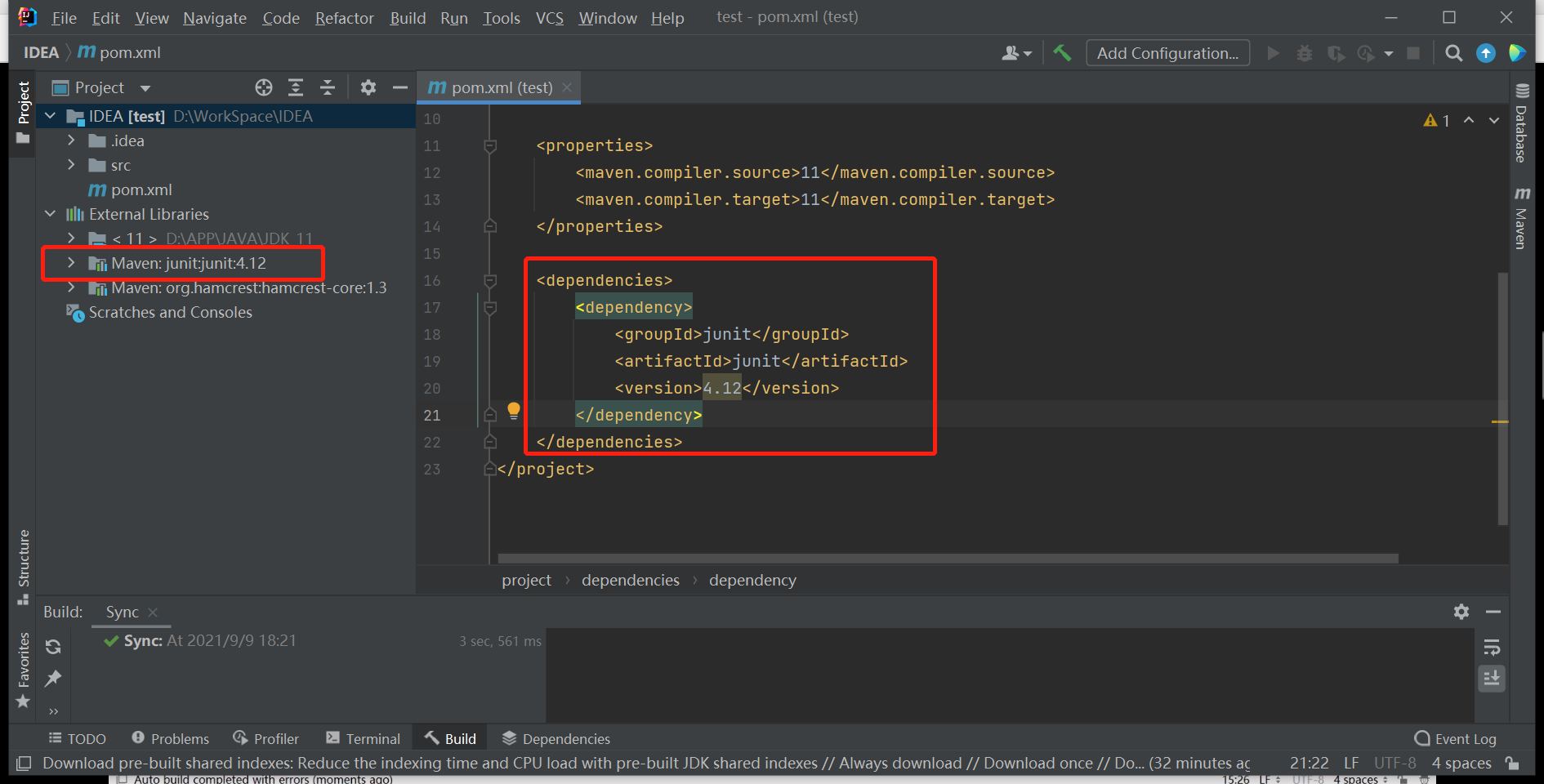Click Run with Coverage icon
This screenshot has height=784, width=1544.
pos(1336,53)
